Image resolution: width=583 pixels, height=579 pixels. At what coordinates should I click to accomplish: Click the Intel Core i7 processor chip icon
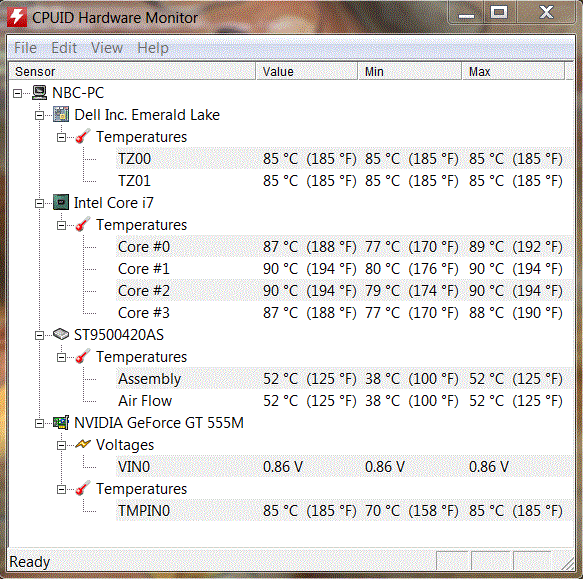[x=61, y=203]
